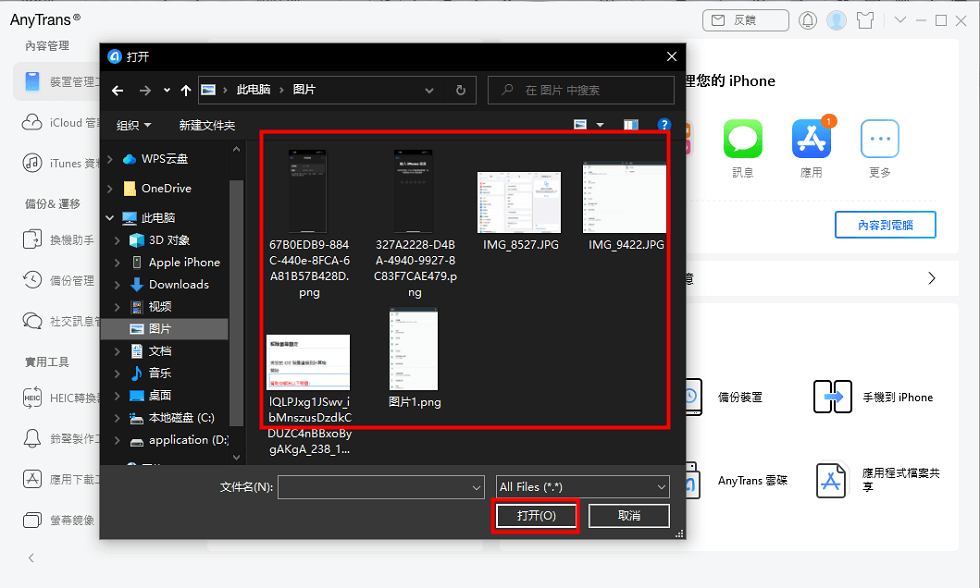Collapse the 此电脑 tree node

111,217
